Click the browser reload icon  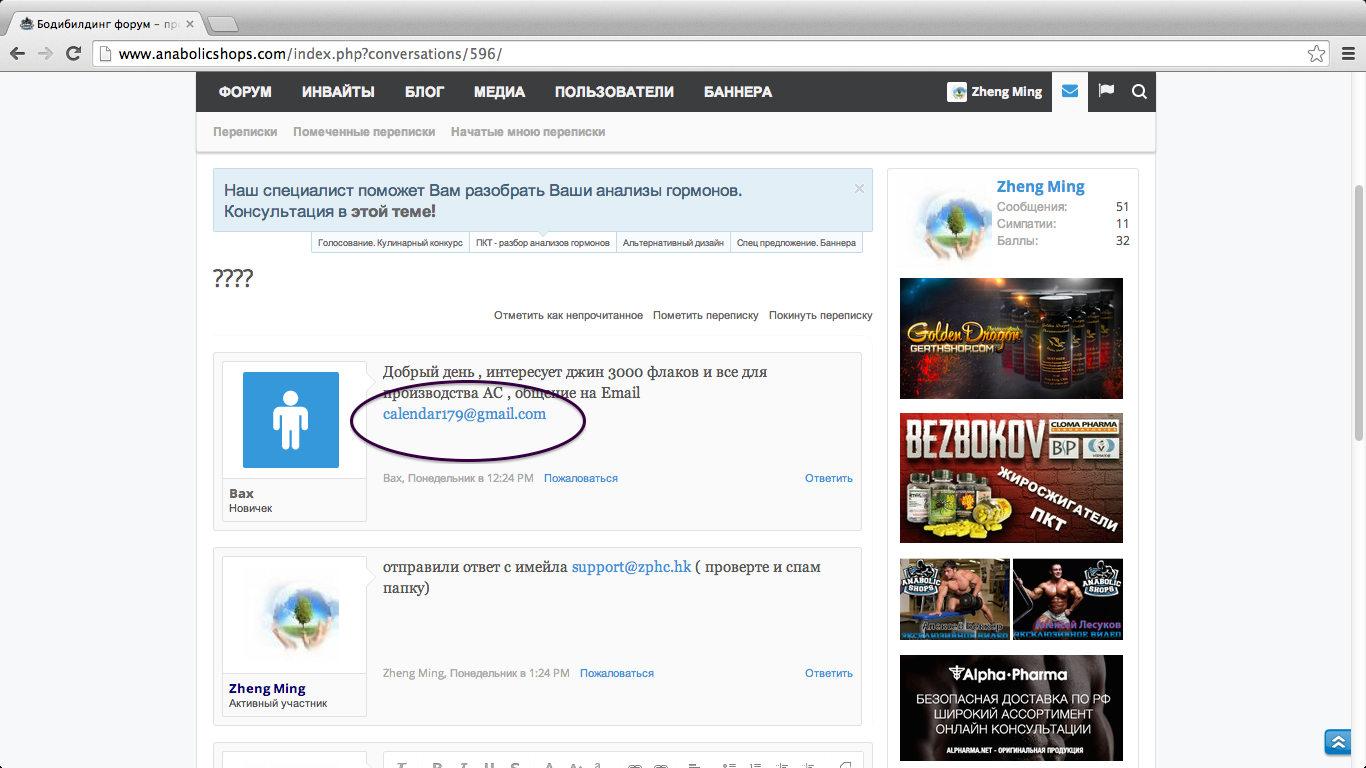73,54
